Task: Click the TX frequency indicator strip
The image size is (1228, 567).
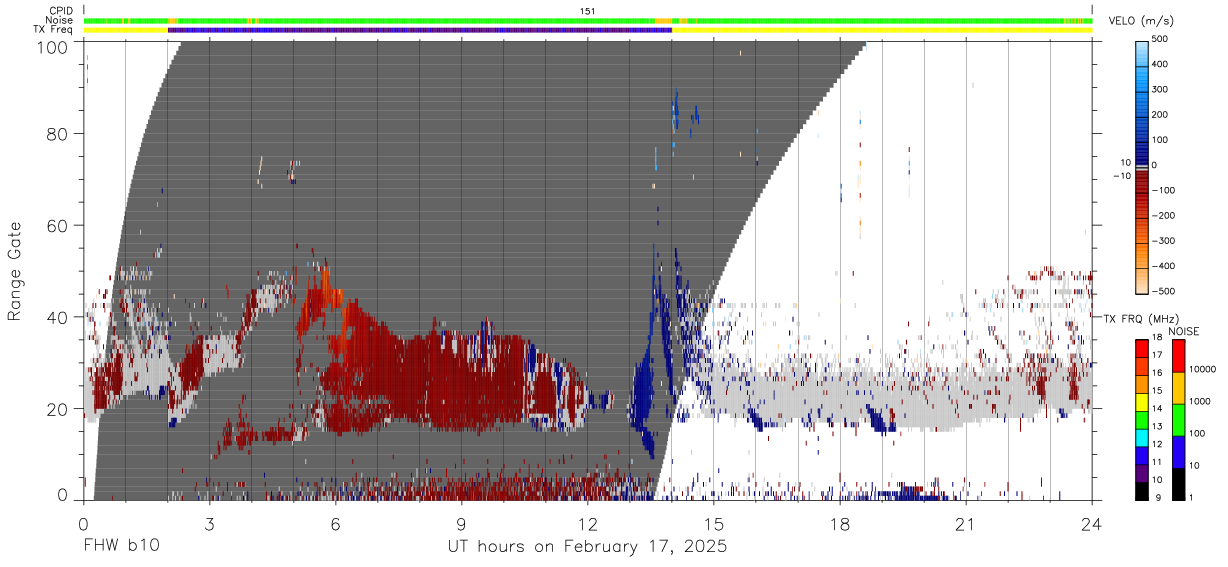Action: [x=587, y=30]
